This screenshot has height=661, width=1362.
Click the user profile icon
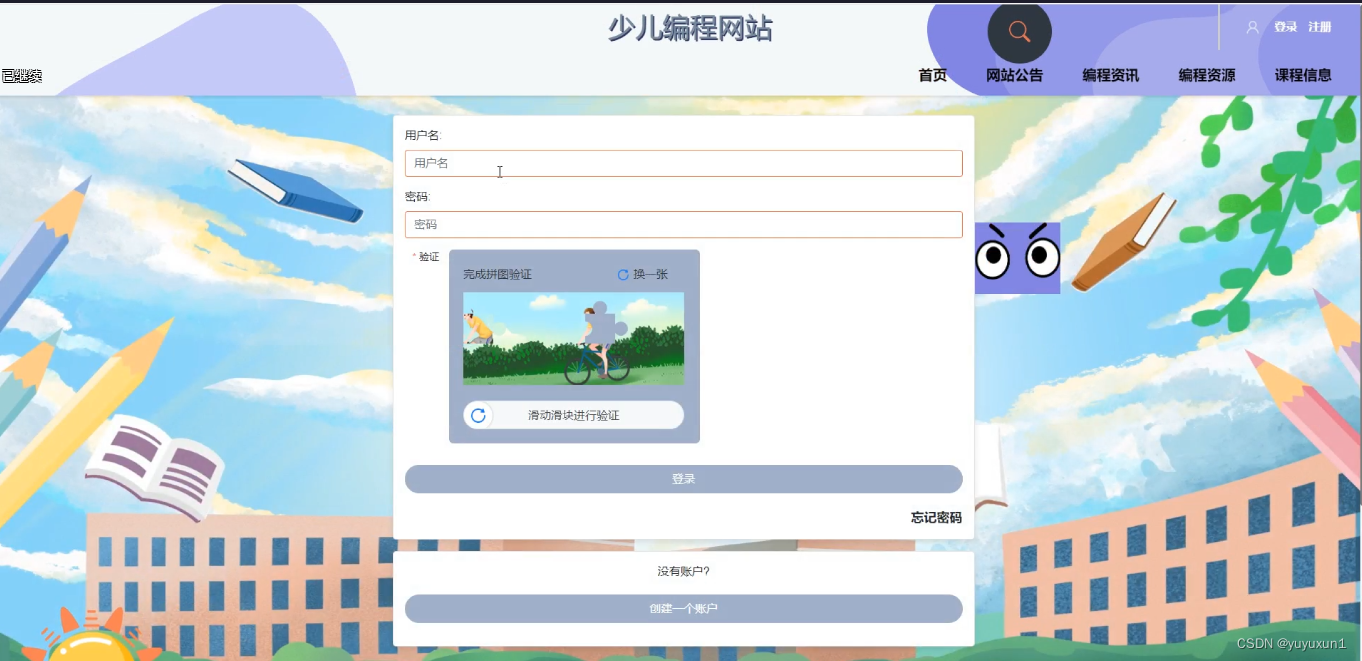(x=1252, y=27)
